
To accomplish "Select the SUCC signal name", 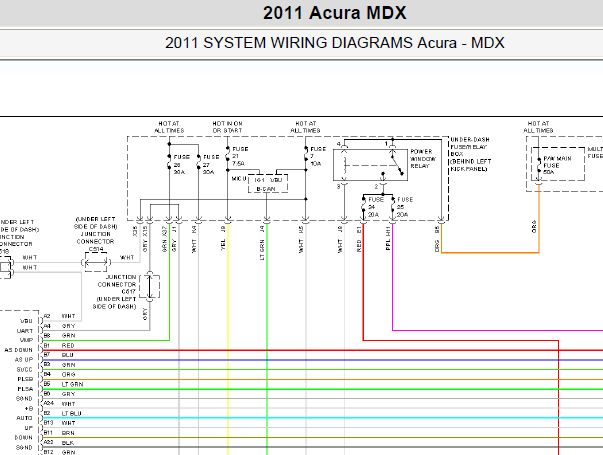I will click(x=25, y=370).
